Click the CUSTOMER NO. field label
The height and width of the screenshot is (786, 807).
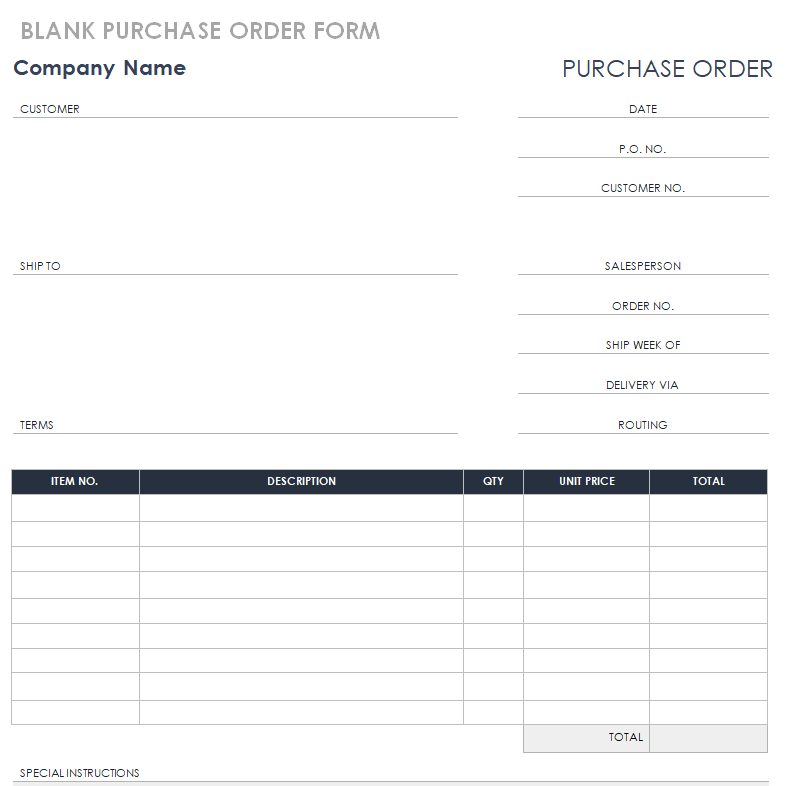643,188
